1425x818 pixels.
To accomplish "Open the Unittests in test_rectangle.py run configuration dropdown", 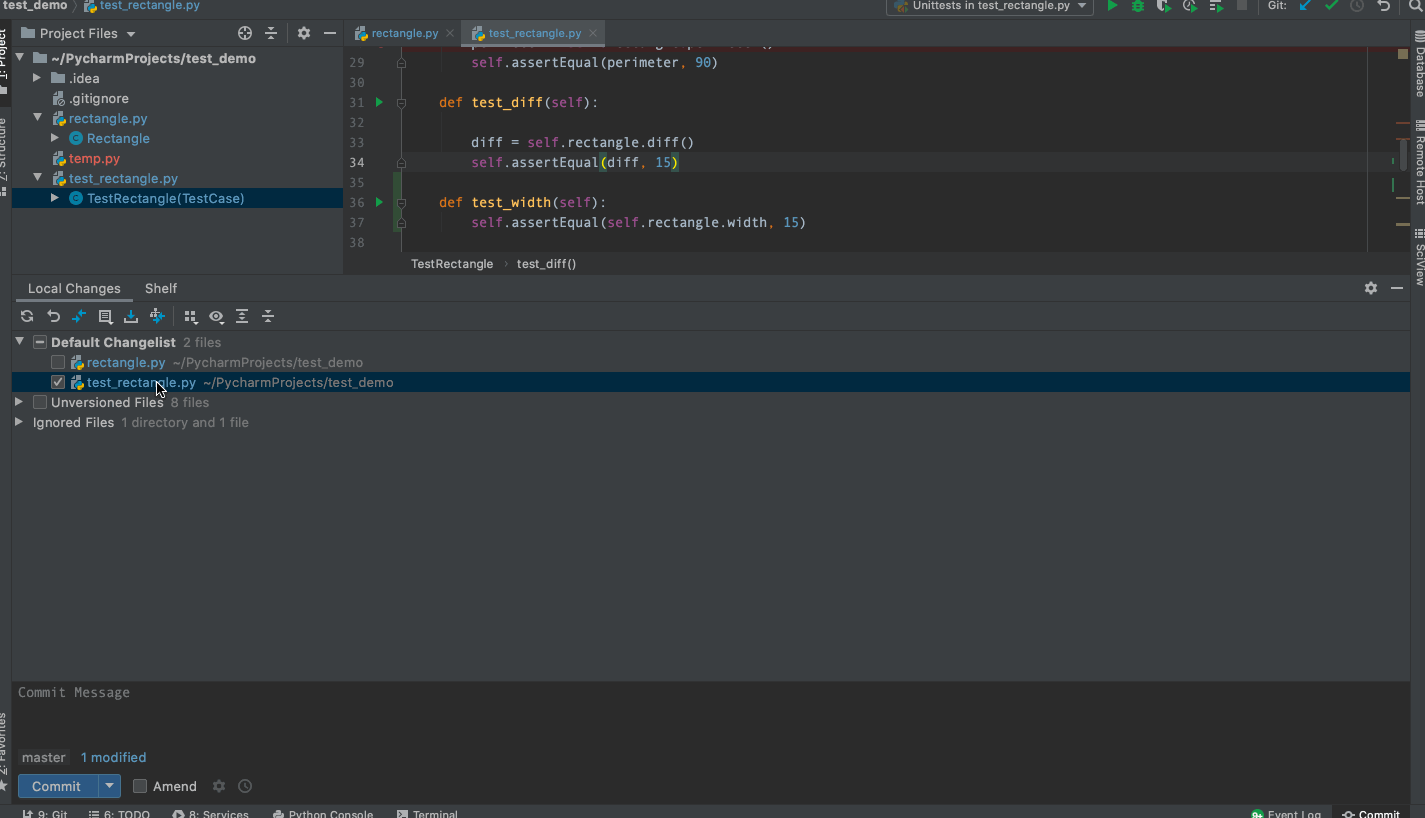I will [x=989, y=6].
